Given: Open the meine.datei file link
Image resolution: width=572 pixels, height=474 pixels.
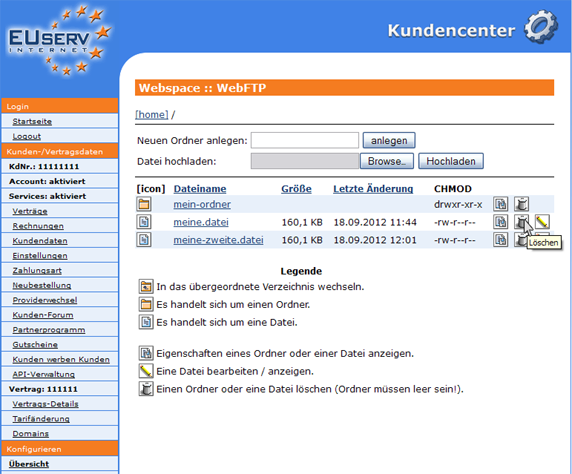Looking at the screenshot, I should point(201,222).
